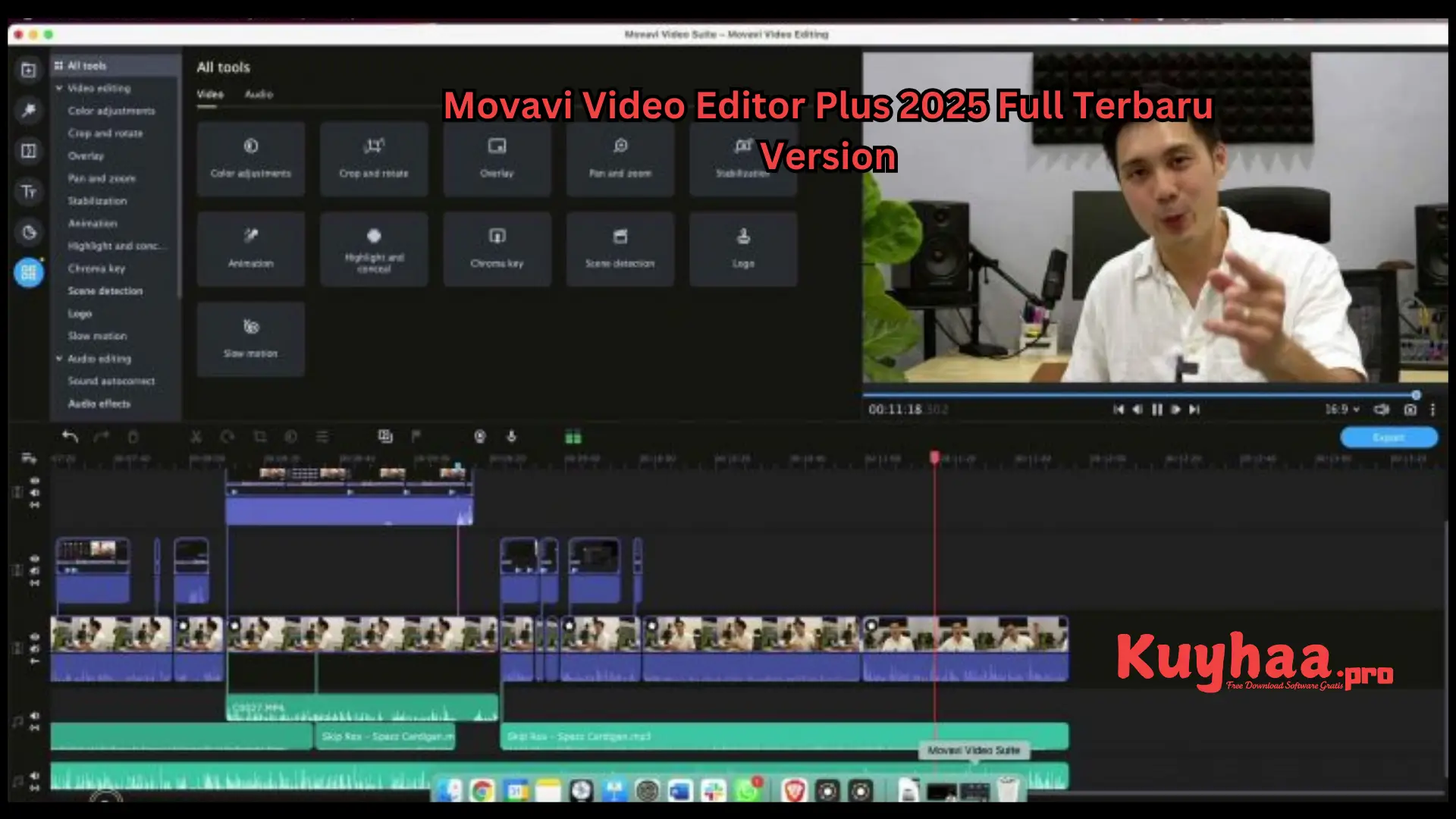Screen dimensions: 1456x819
Task: Open the Pan and zoom tool
Action: pyautogui.click(x=620, y=158)
